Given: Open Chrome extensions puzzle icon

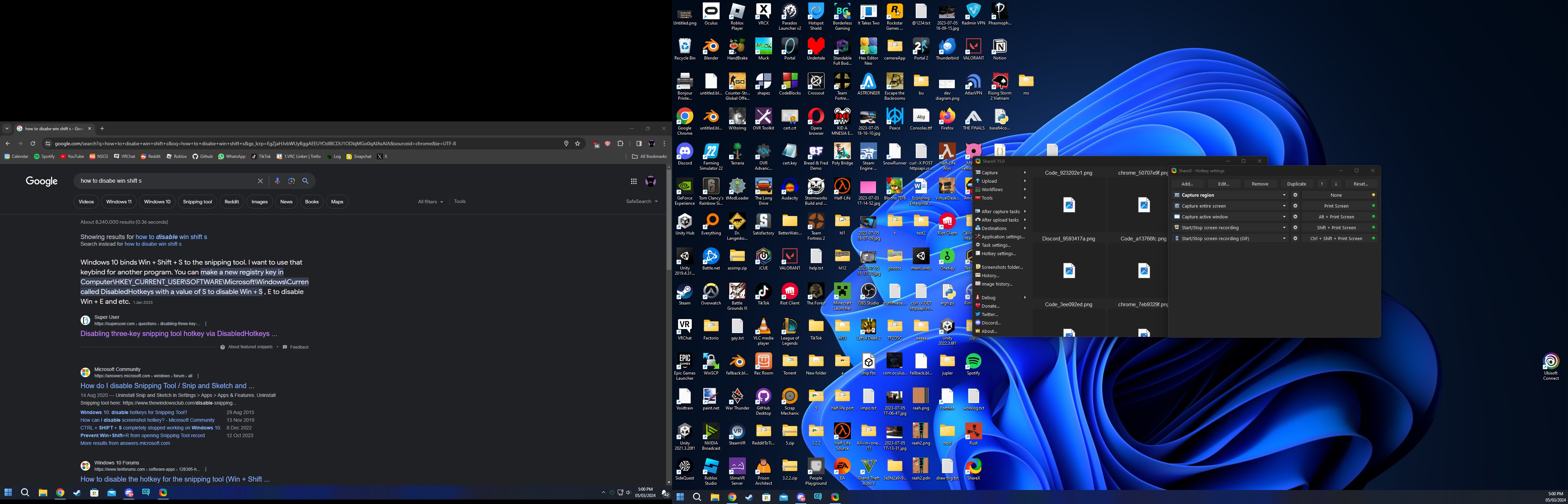Looking at the screenshot, I should click(x=620, y=143).
